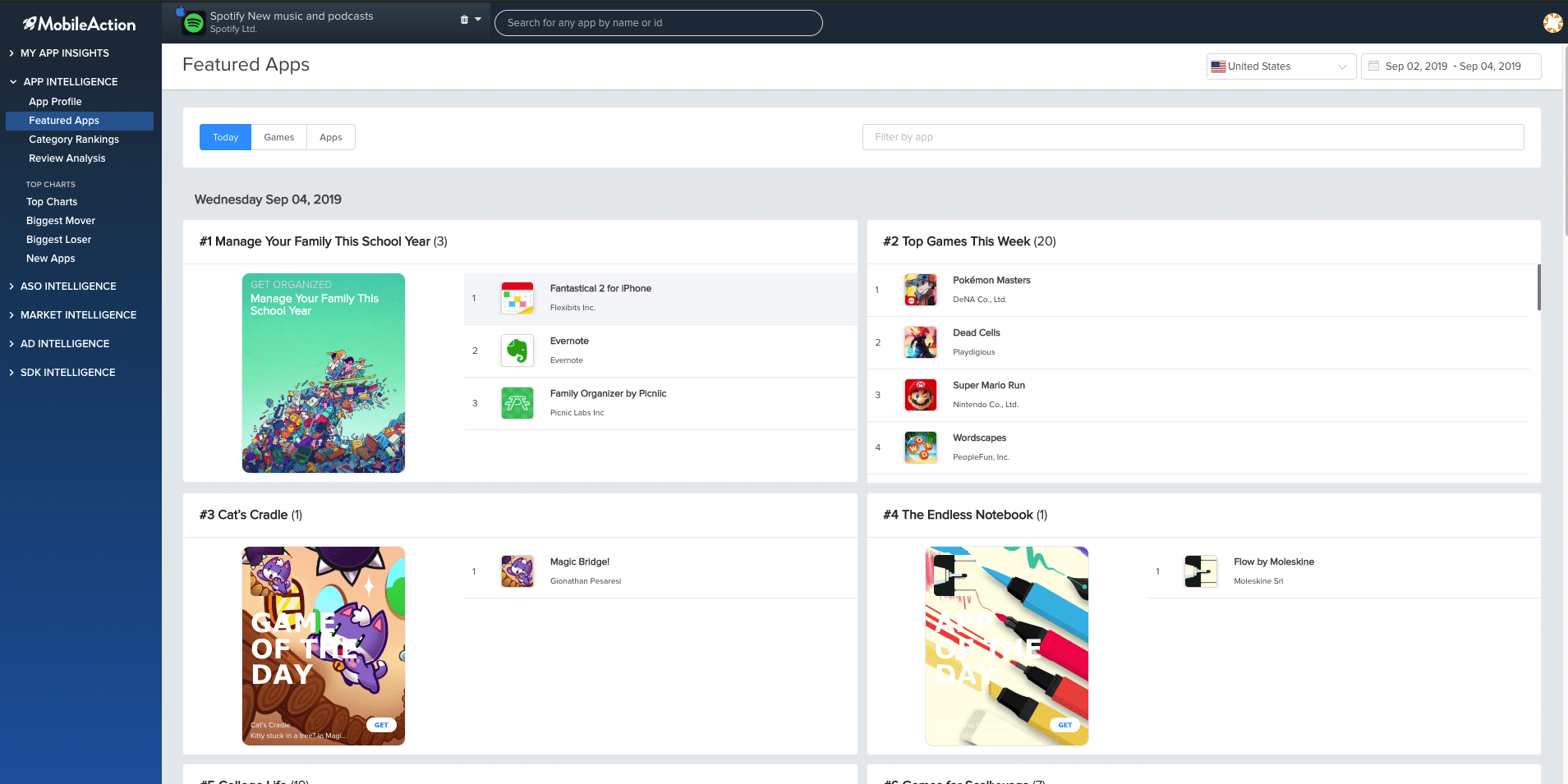Click the Wordscapes game icon
Viewport: 1568px width, 784px height.
tap(920, 447)
